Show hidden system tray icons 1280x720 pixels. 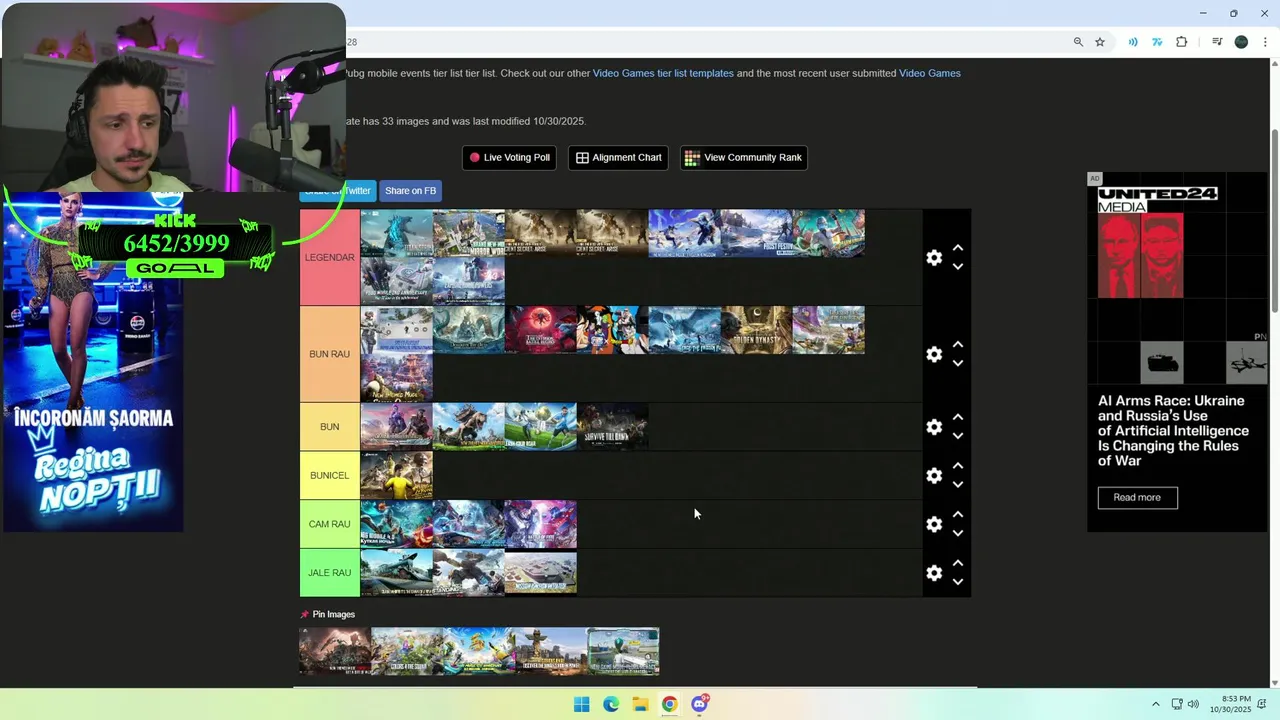tap(1155, 704)
